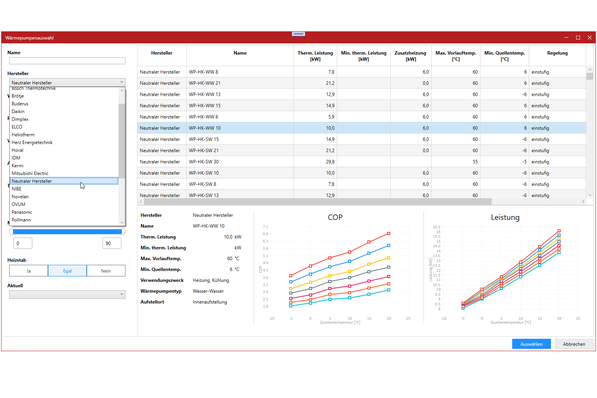This screenshot has height=398, width=597.
Task: Click the scroll right arrow of table
Action: pos(583,201)
